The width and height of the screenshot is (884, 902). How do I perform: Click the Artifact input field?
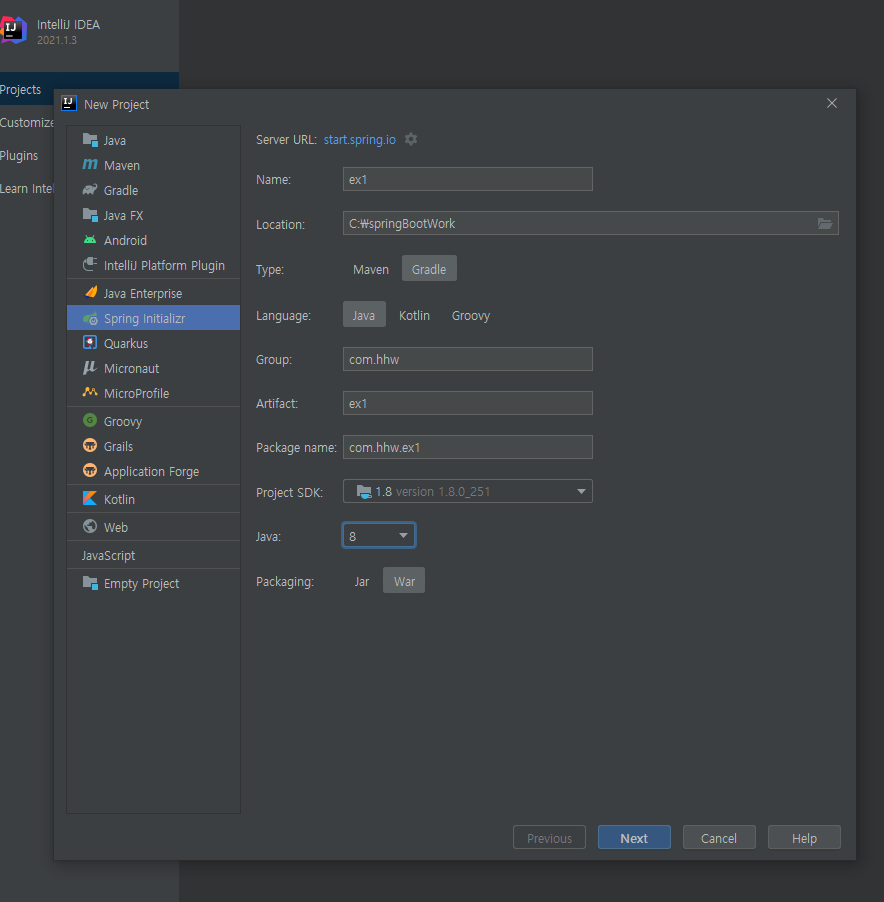point(468,403)
